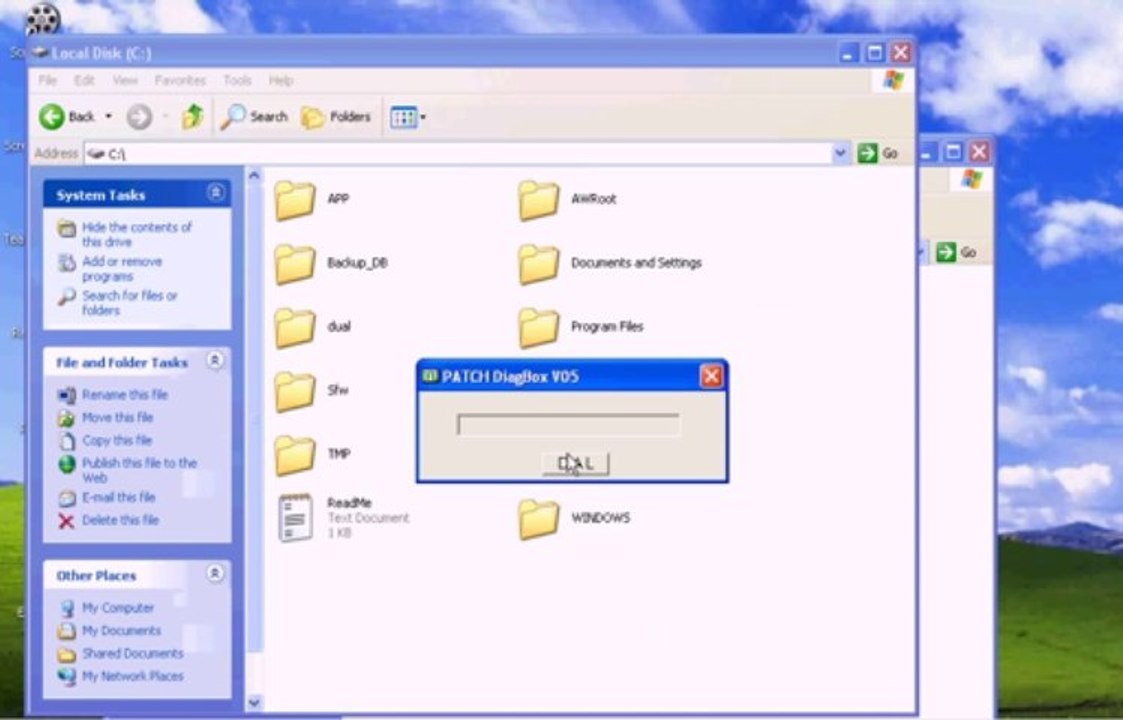Click Delete this file
The height and width of the screenshot is (720, 1123).
click(x=120, y=519)
